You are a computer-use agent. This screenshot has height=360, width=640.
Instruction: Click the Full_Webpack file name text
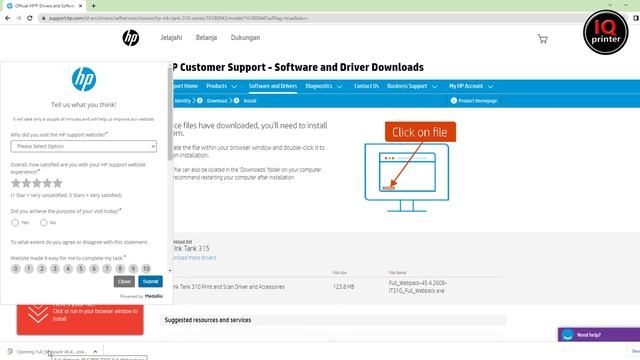(x=417, y=287)
